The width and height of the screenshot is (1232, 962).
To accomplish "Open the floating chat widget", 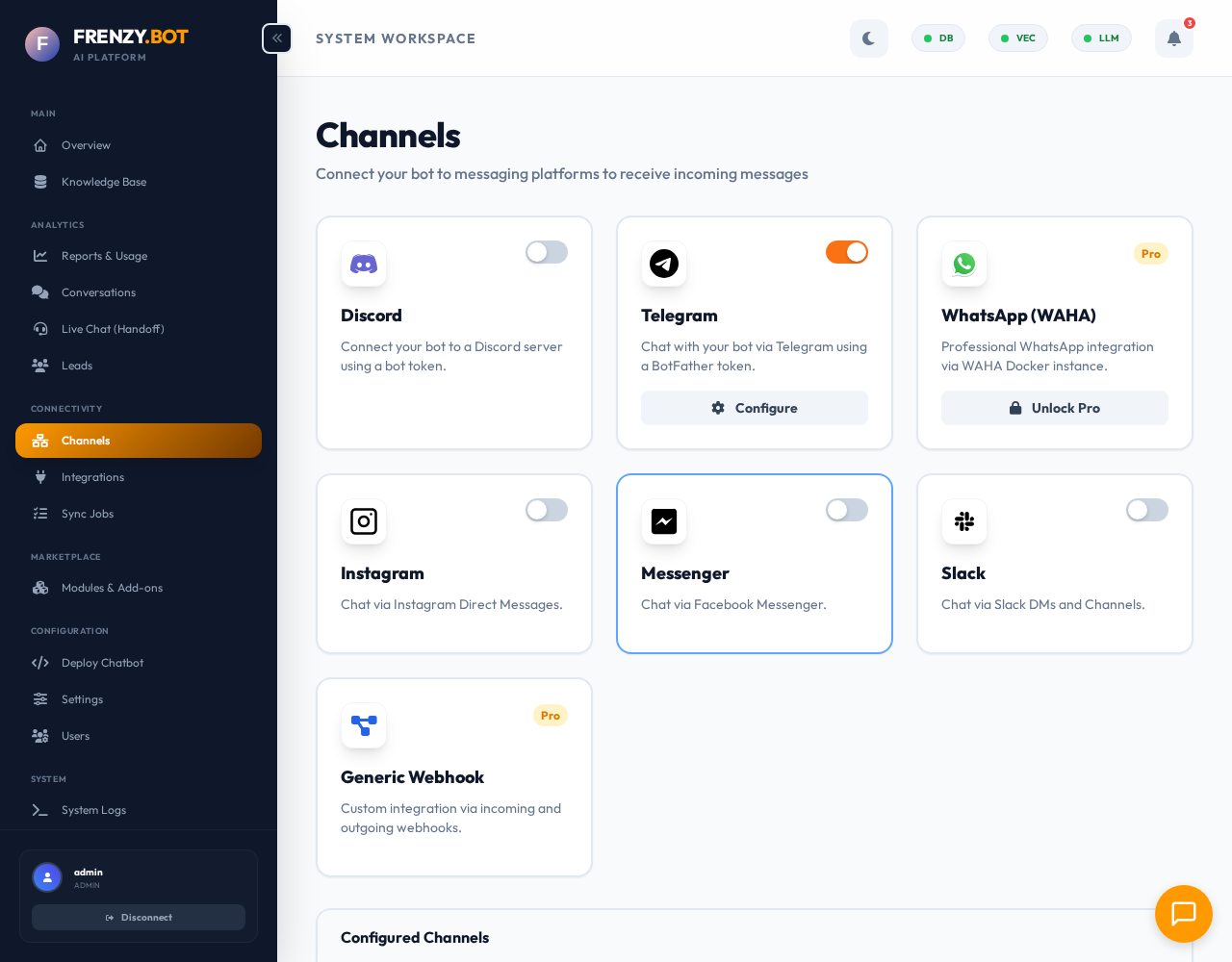I will 1184,914.
